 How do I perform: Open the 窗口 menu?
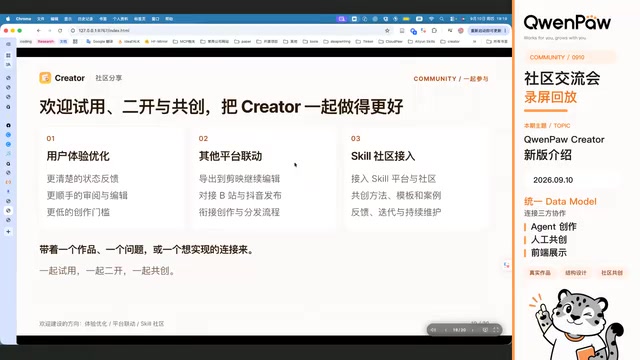pyautogui.click(x=156, y=19)
